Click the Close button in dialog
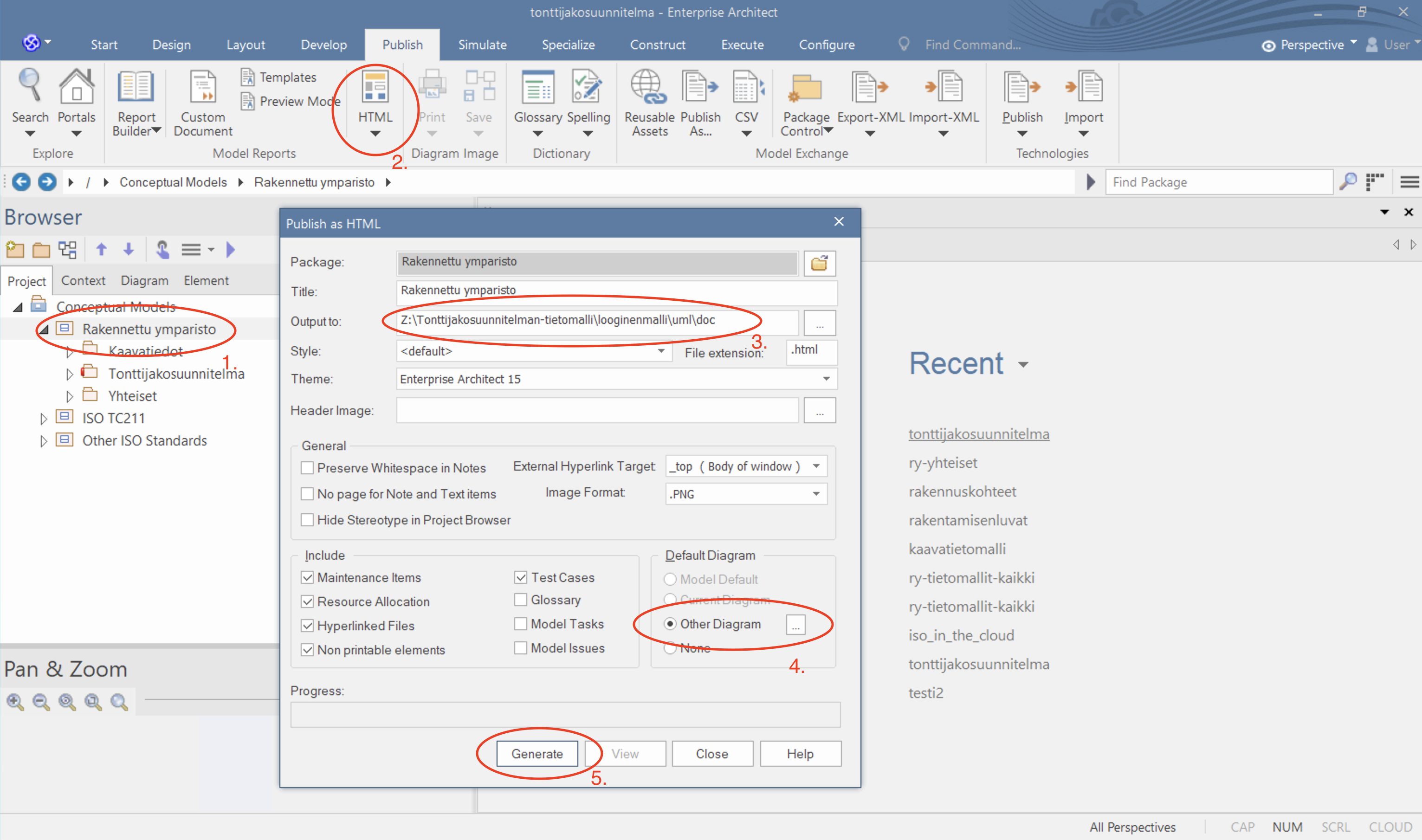This screenshot has width=1422, height=840. pos(713,754)
